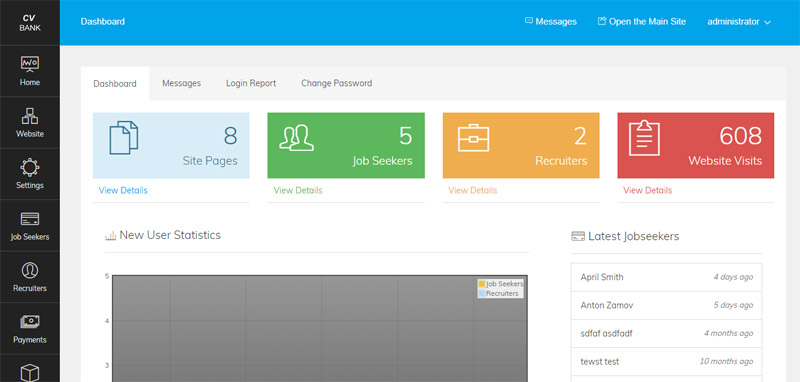This screenshot has width=800, height=382.
Task: Select the Recruiters sidebar icon
Action: pos(30,270)
